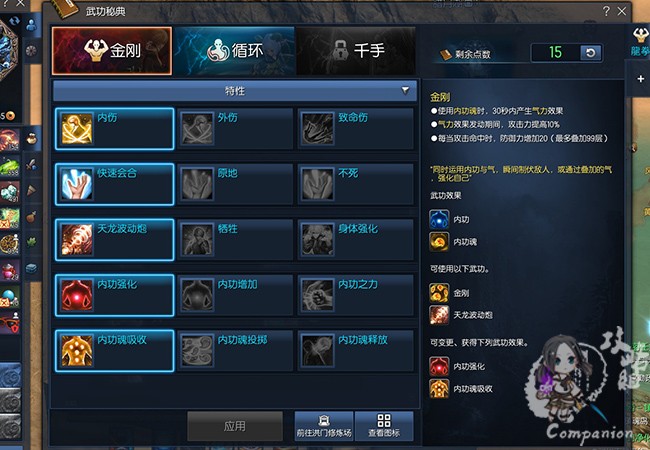
Task: Reset remaining points with the refresh icon
Action: (591, 53)
